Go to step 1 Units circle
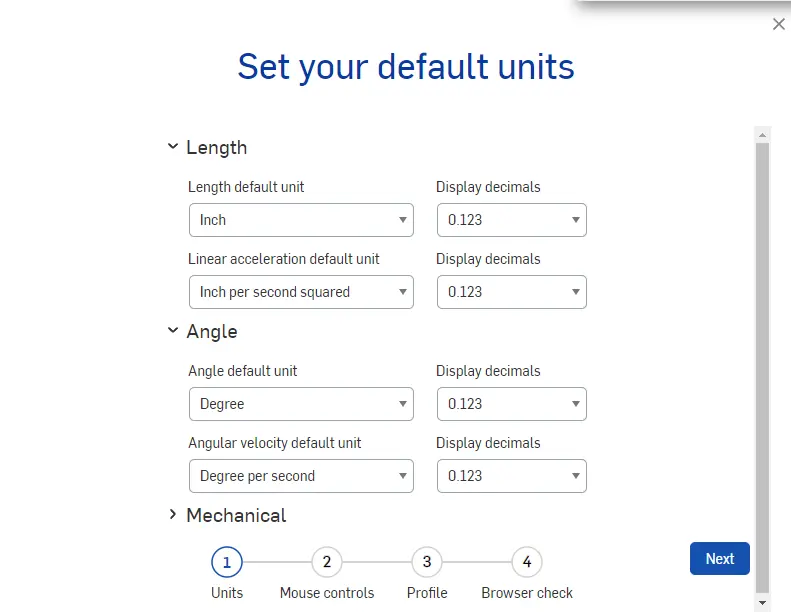The width and height of the screenshot is (791, 612). click(227, 562)
